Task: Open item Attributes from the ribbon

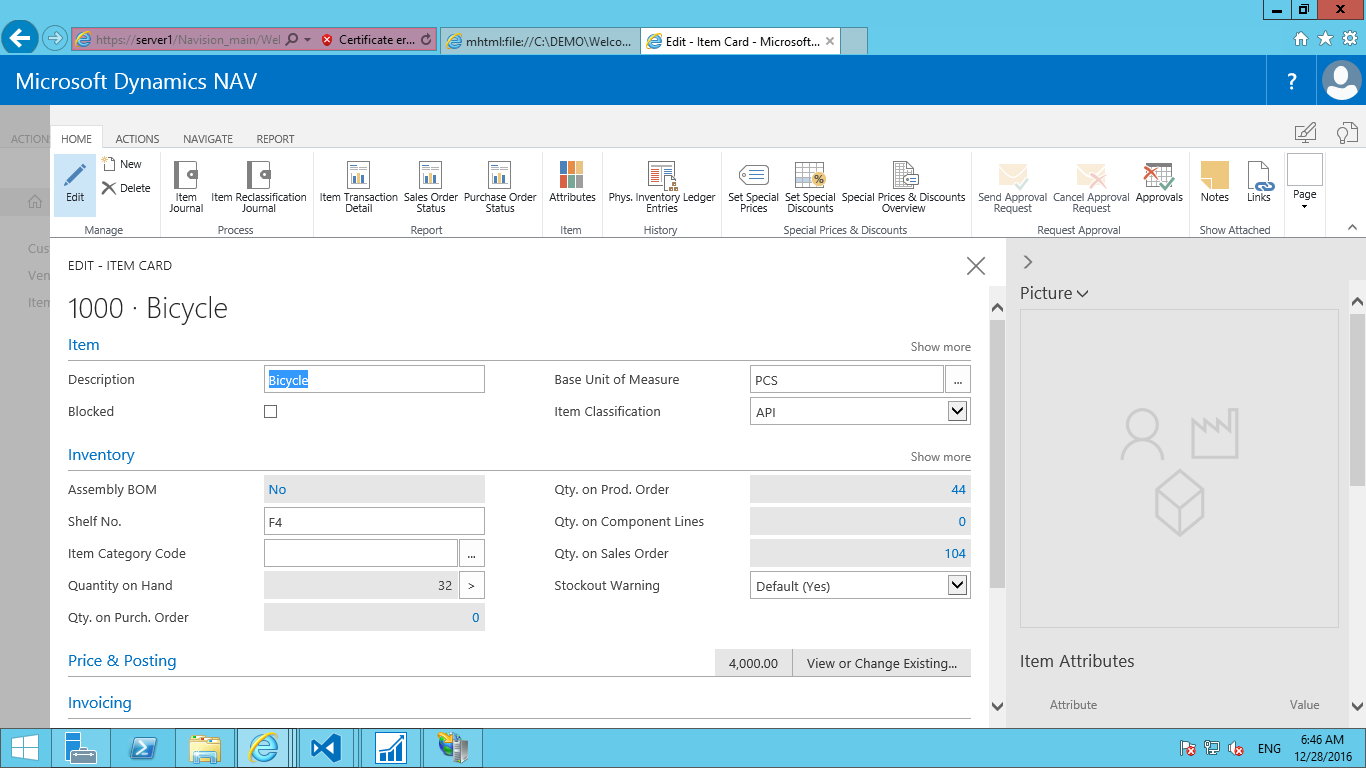Action: coord(572,182)
